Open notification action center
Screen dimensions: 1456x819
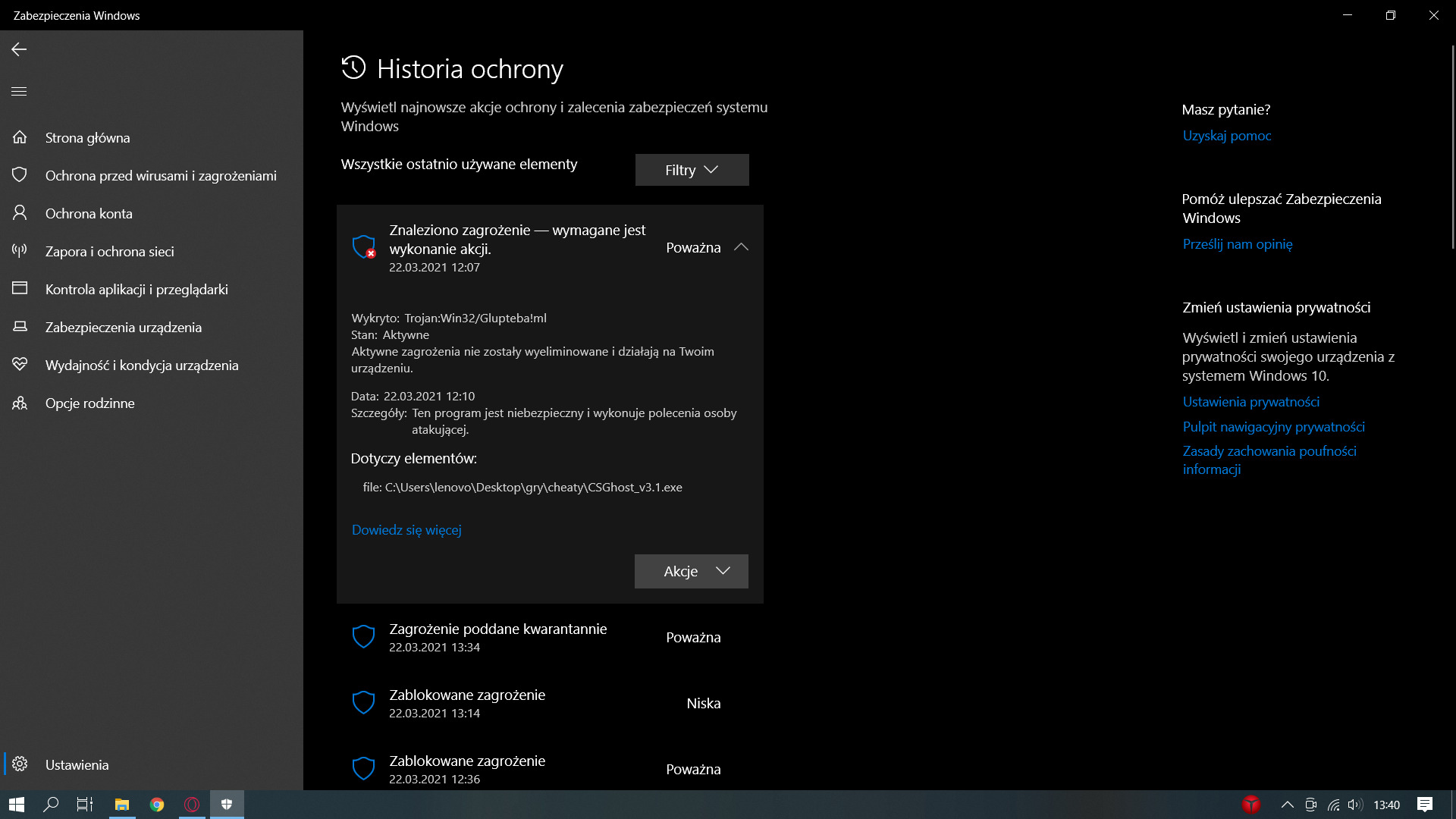(1425, 805)
